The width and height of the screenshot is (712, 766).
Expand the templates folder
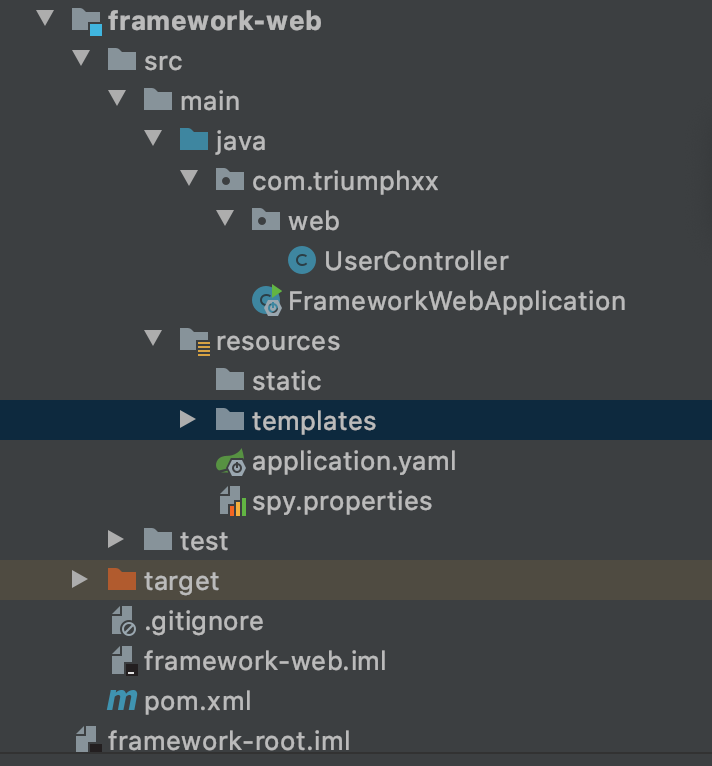[x=187, y=420]
